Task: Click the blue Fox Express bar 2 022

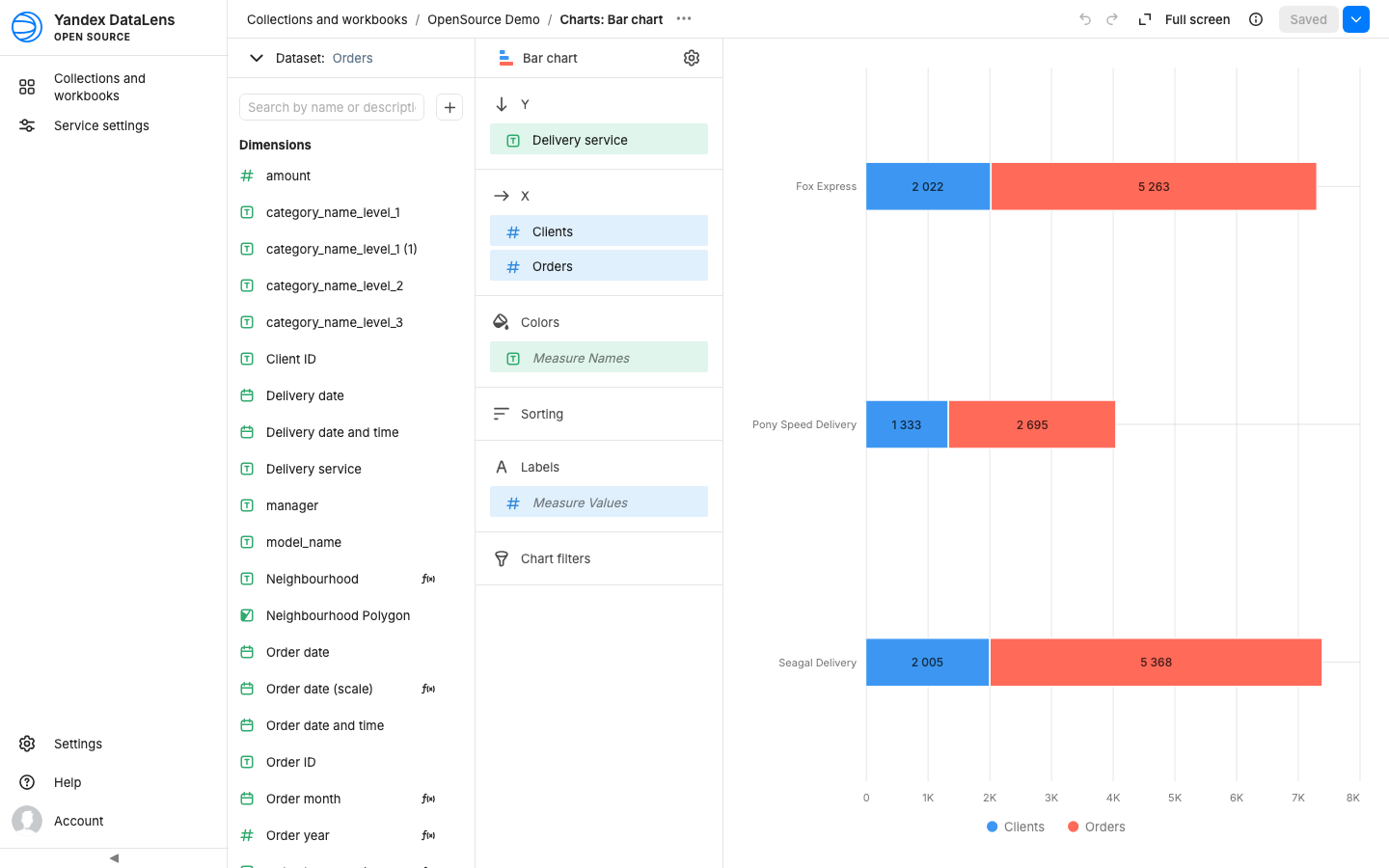Action: (928, 186)
